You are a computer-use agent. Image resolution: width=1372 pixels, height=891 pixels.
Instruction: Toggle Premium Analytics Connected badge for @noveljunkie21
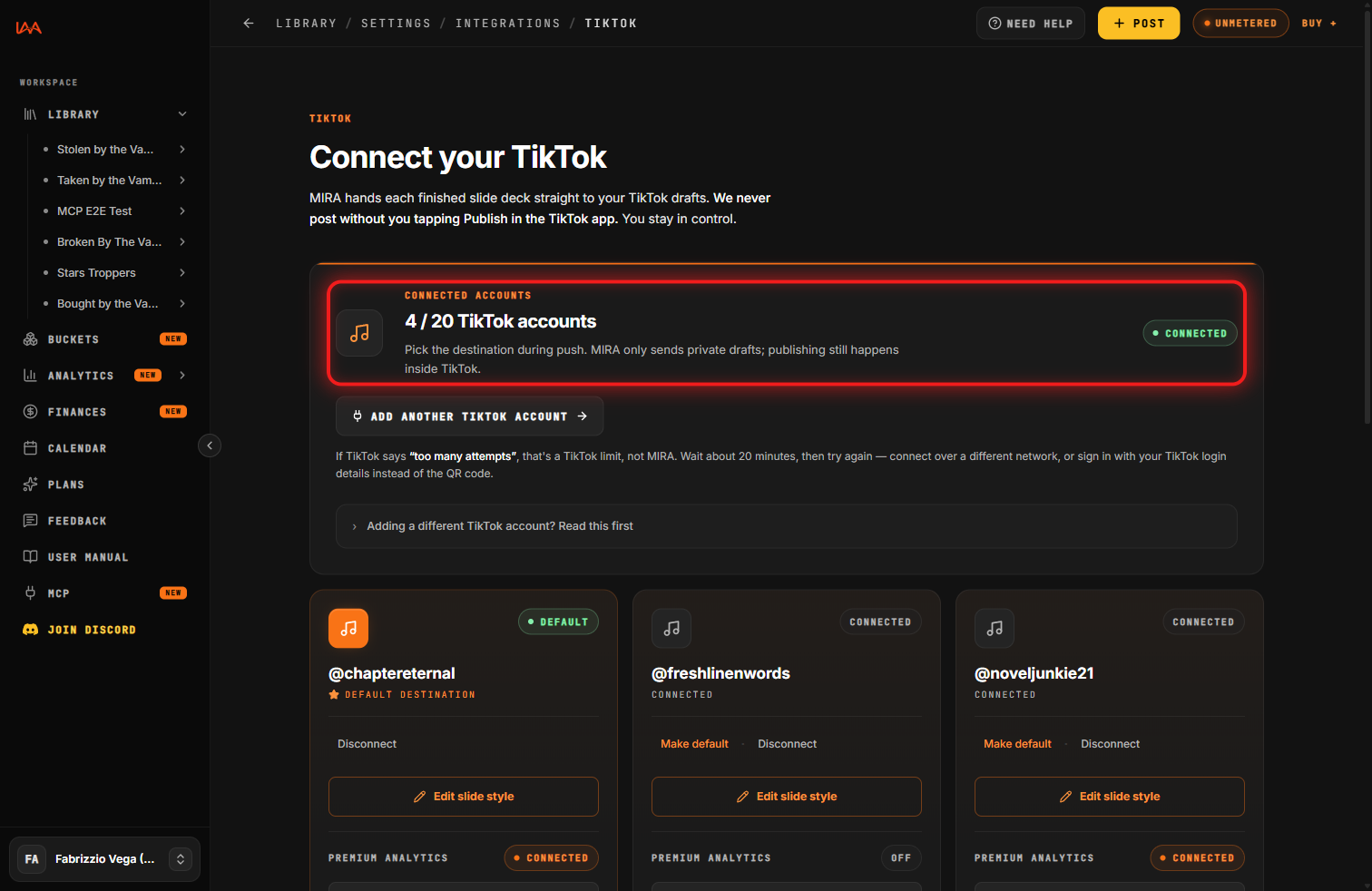click(x=1197, y=858)
